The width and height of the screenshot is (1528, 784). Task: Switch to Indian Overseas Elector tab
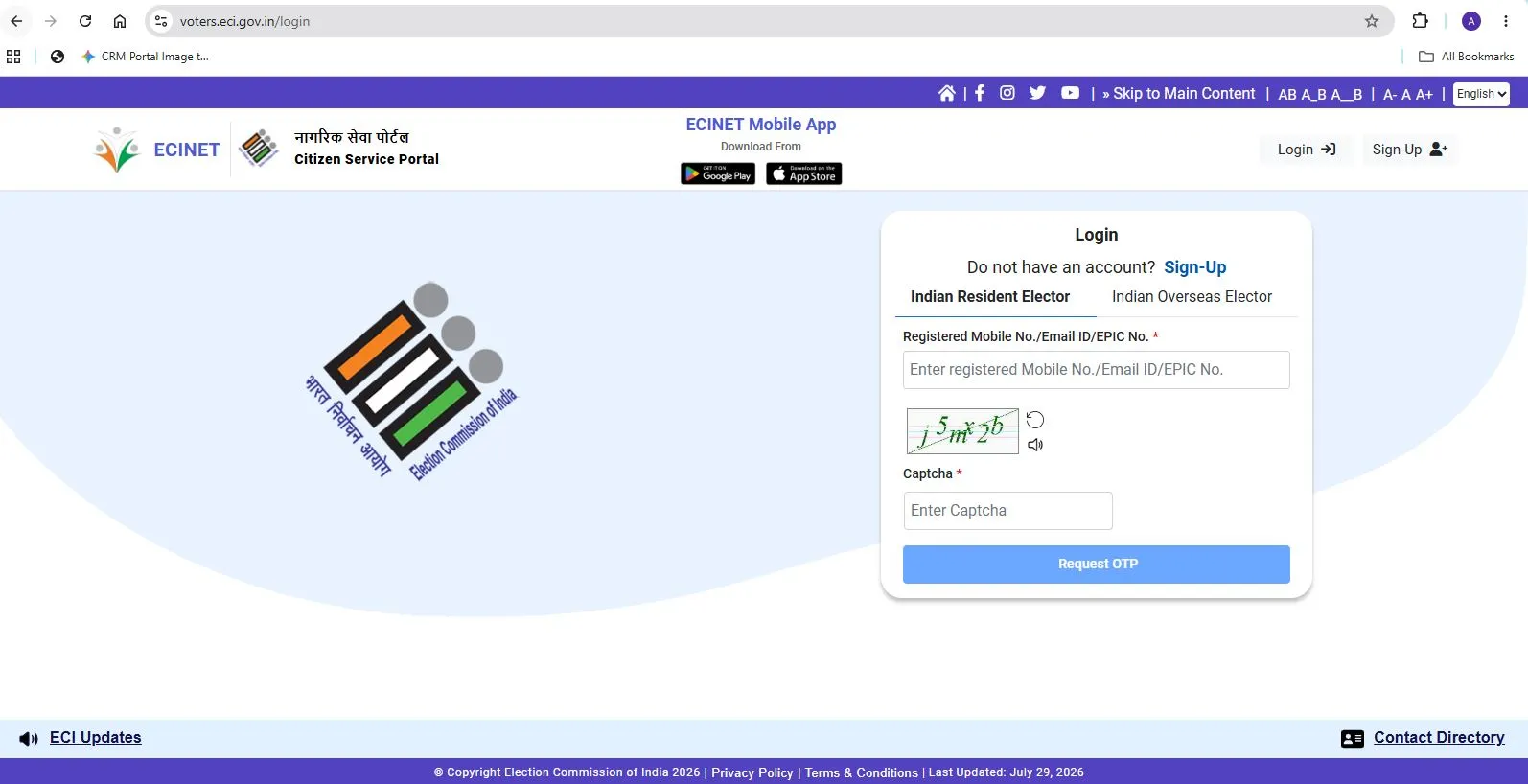1192,297
